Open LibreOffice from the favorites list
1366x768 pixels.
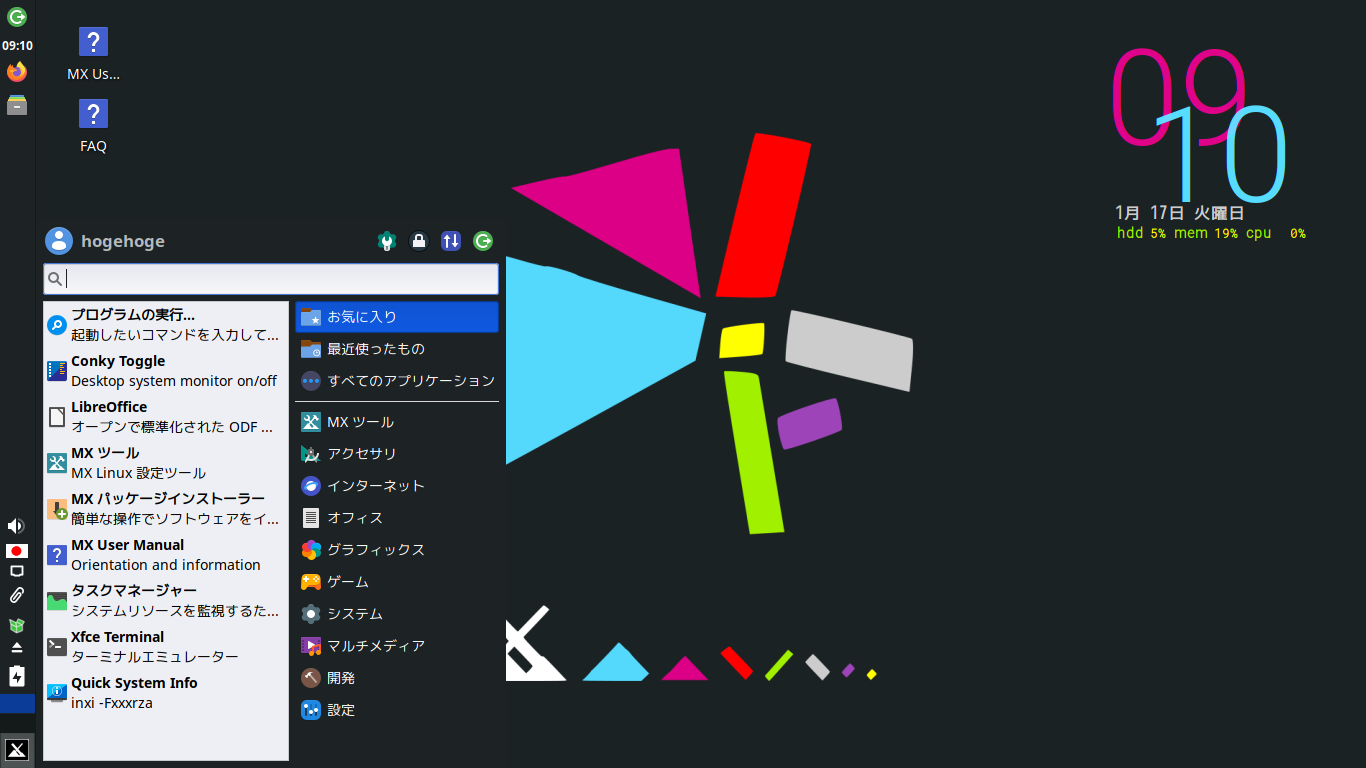click(166, 417)
